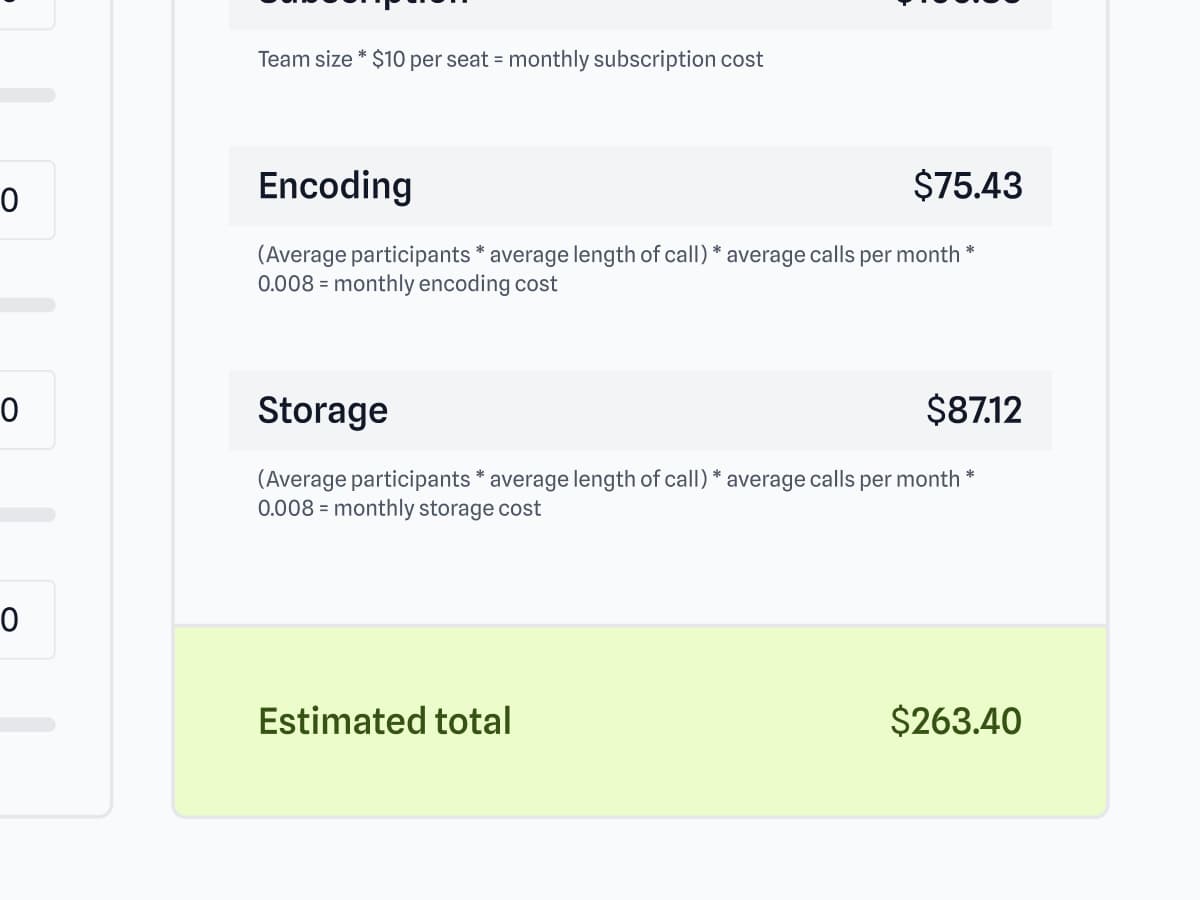Image resolution: width=1200 pixels, height=900 pixels.
Task: Click slider track beside the storage formula text
Action: (26, 515)
